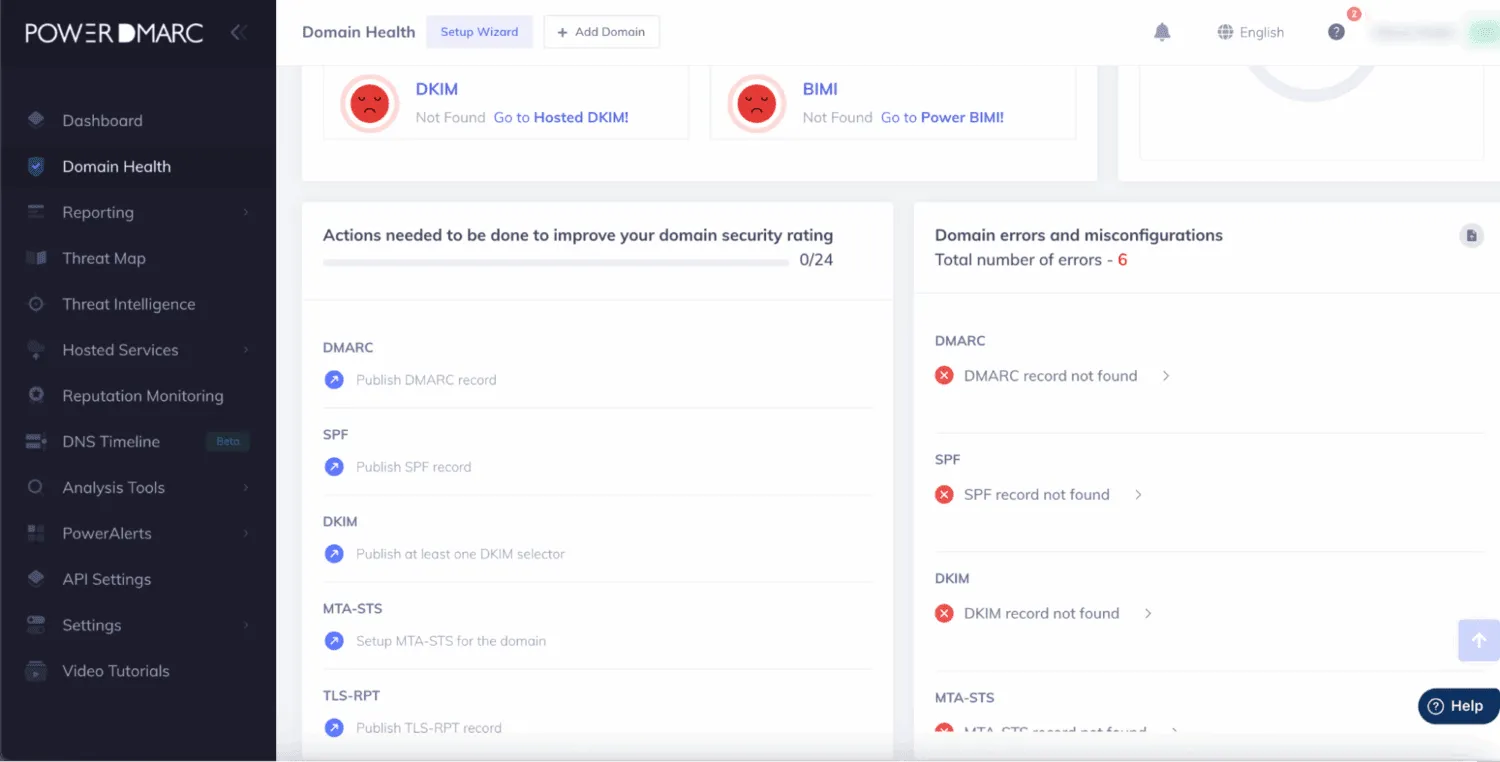Expand DMARC record not found details
Viewport: 1500px width, 762px height.
(x=1166, y=376)
